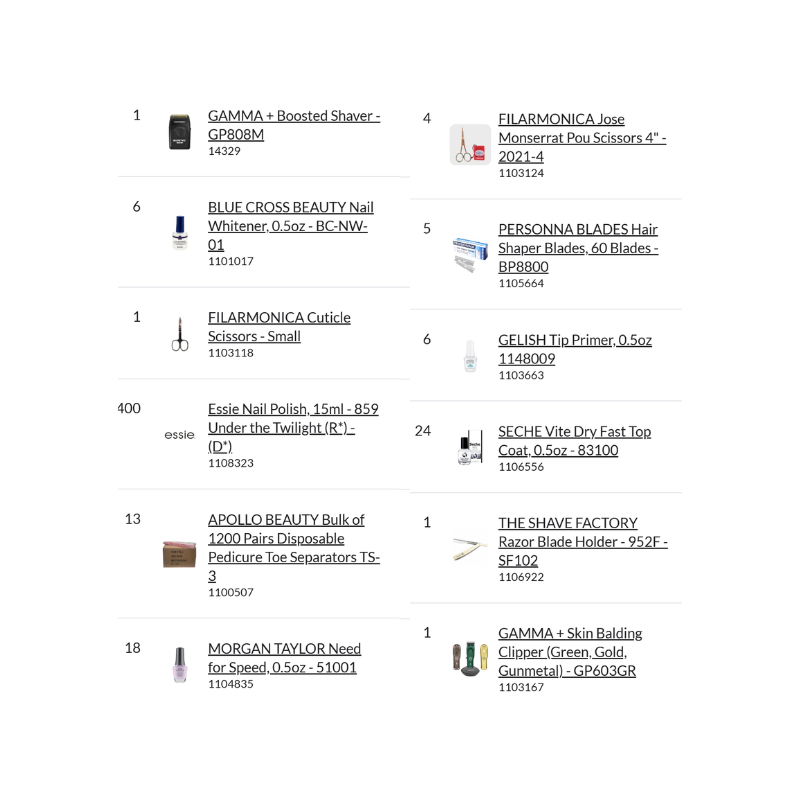Open THE SHAVE FACTORY Razor Blade Holder link
Image resolution: width=800 pixels, height=800 pixels.
pos(582,541)
